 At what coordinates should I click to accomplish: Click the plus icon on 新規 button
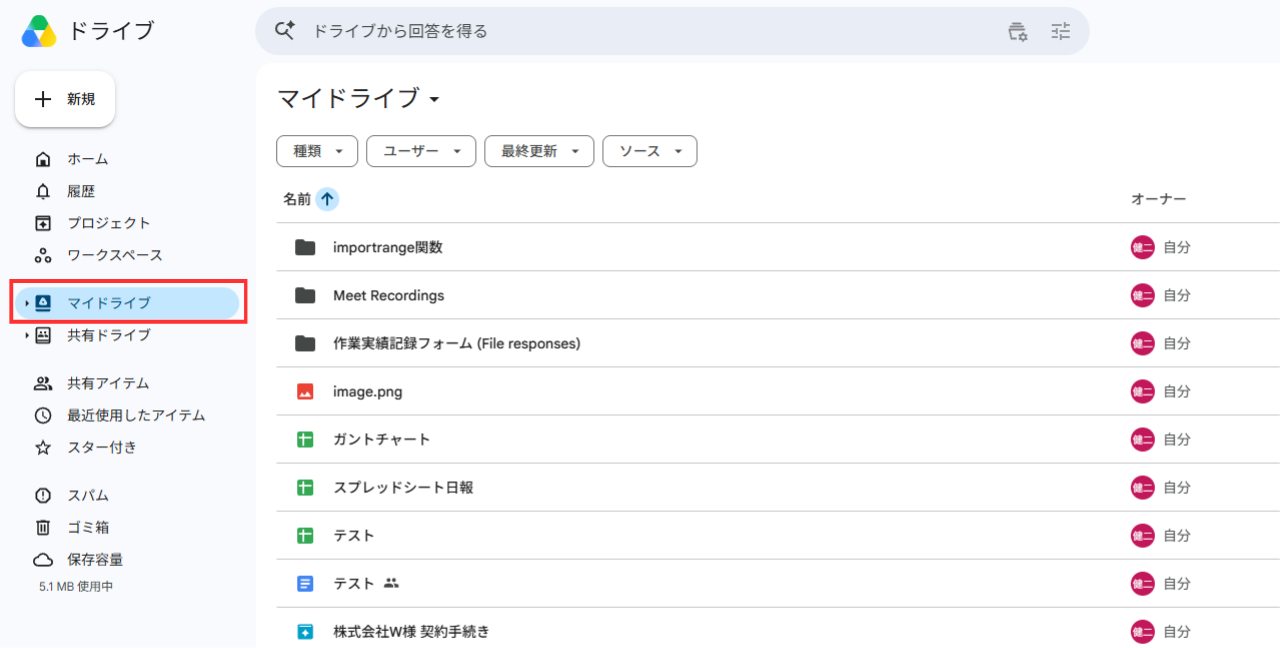pos(43,99)
